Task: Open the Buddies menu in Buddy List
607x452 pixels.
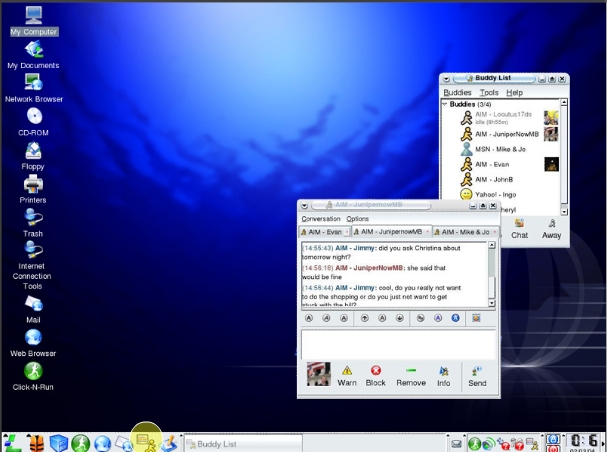Action: (457, 92)
